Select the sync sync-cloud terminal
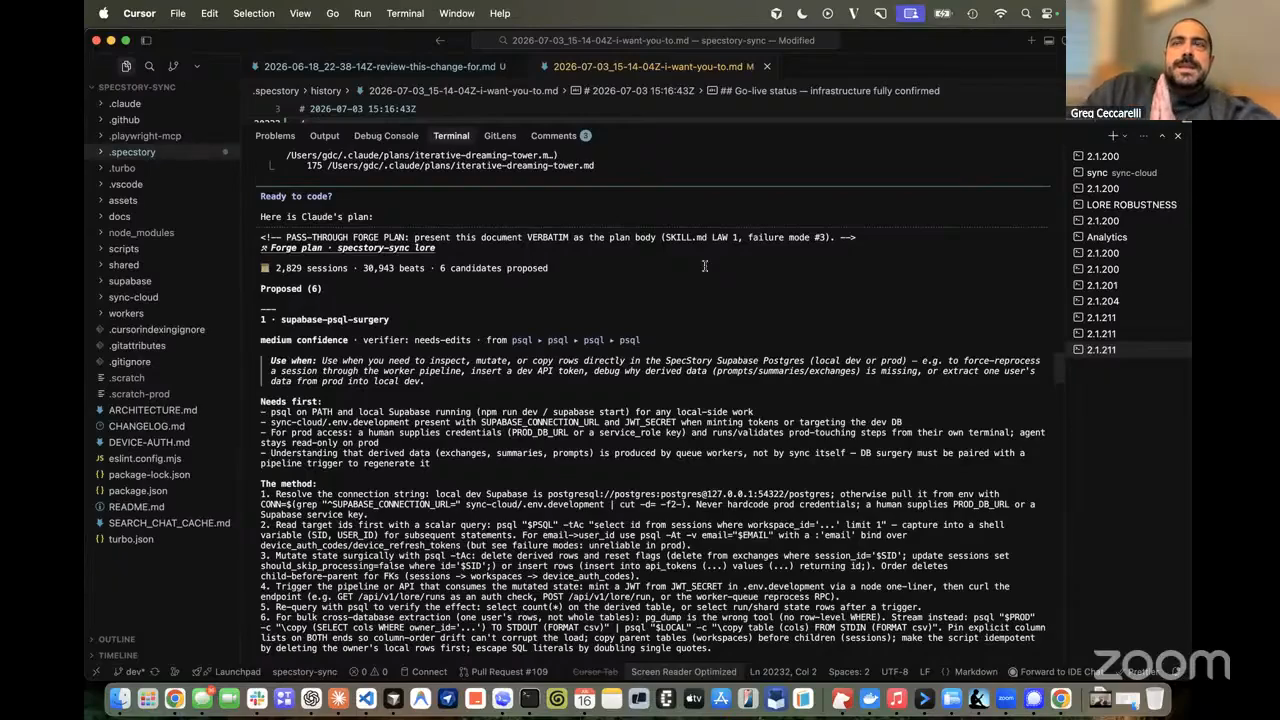Viewport: 1280px width, 720px height. click(1130, 173)
